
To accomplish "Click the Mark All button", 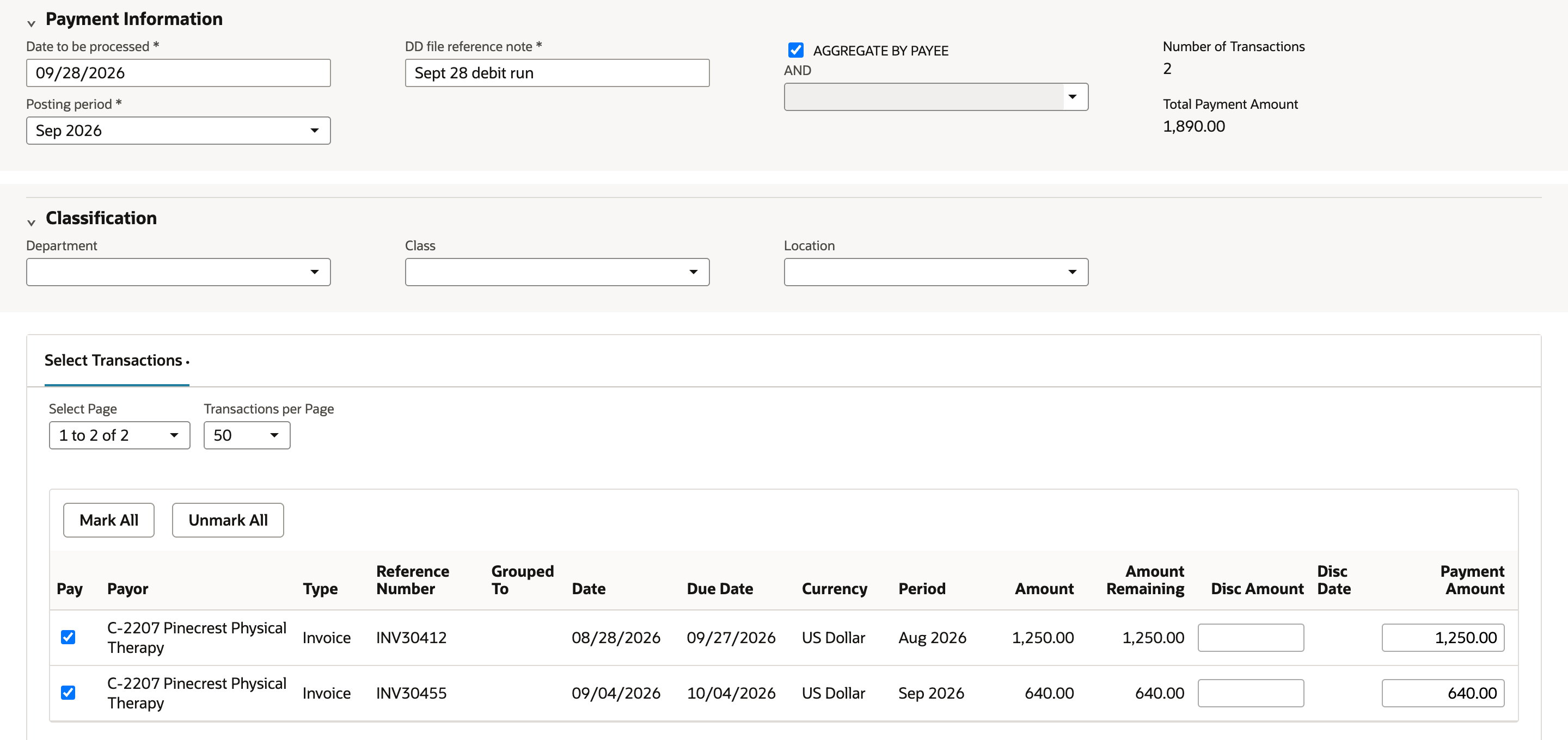I will pos(109,520).
